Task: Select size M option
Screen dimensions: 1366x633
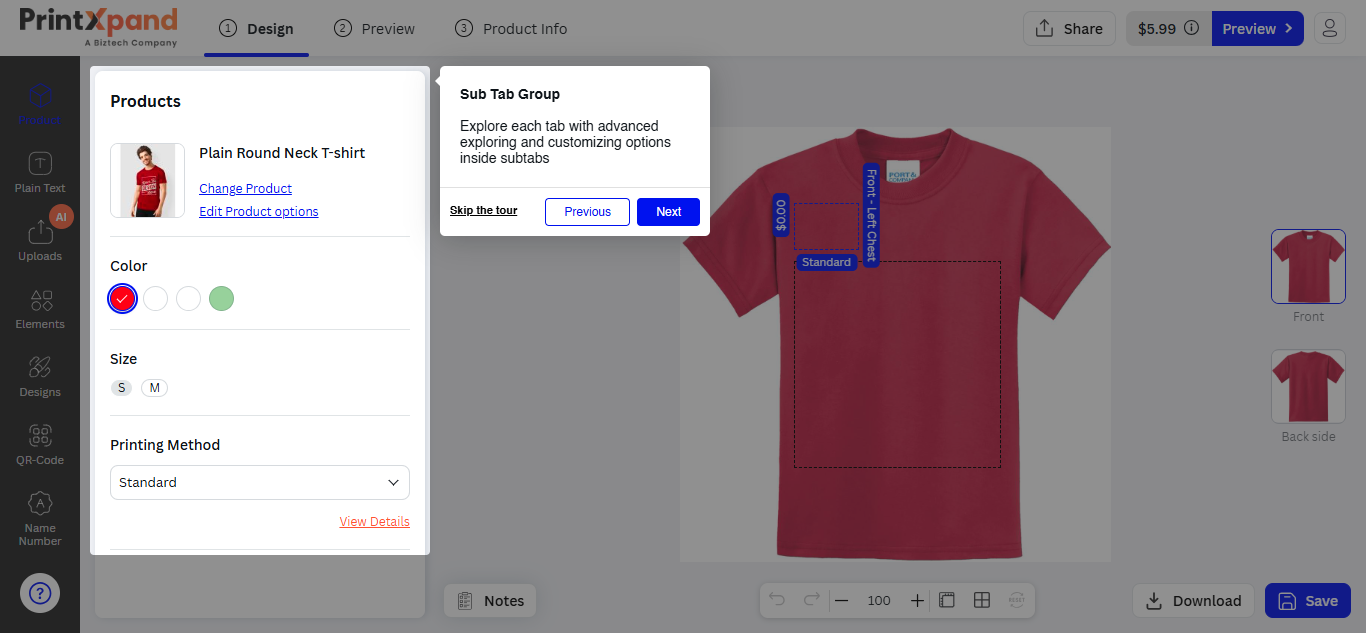Action: (154, 388)
